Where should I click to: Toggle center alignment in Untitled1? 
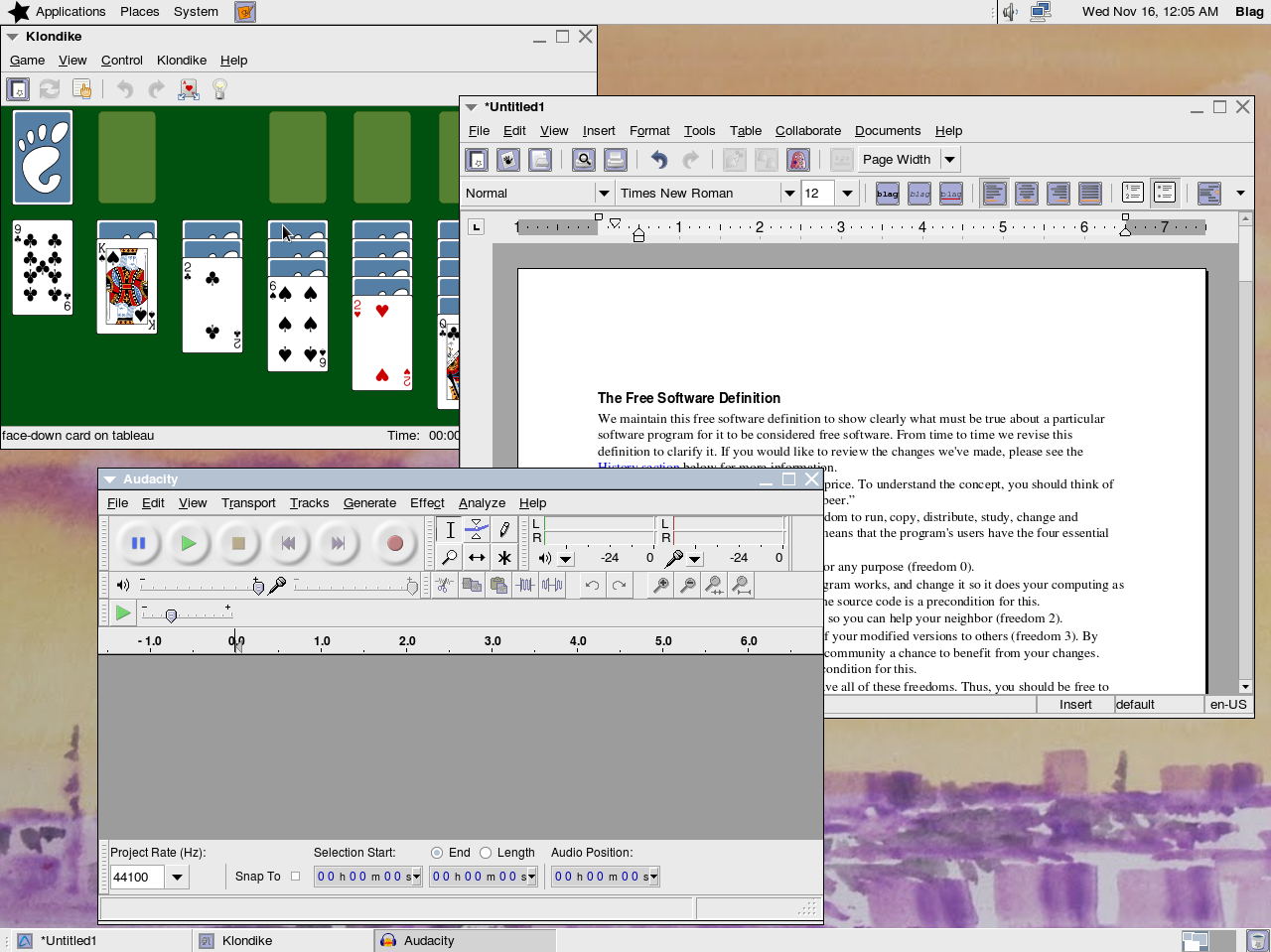tap(1027, 194)
